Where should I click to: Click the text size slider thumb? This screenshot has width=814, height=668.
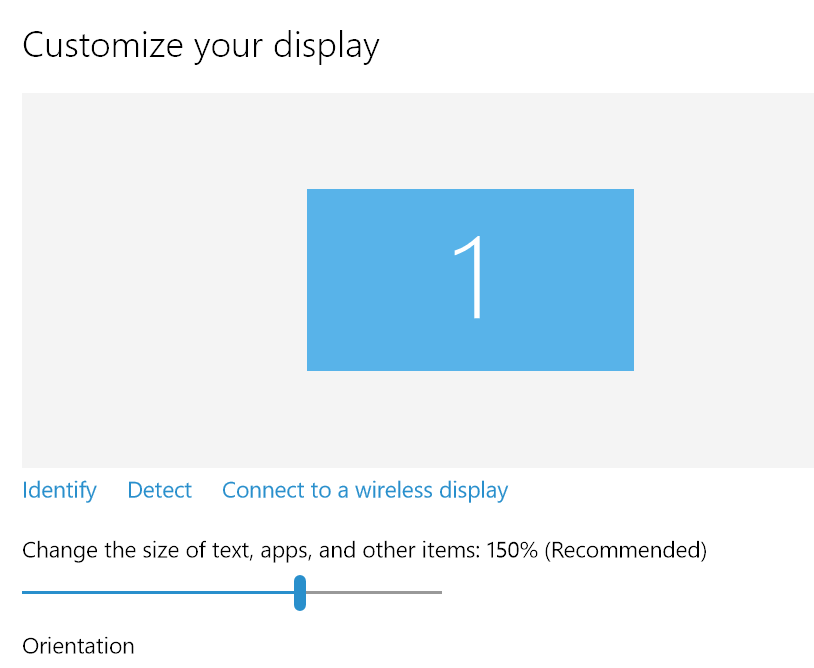(300, 592)
